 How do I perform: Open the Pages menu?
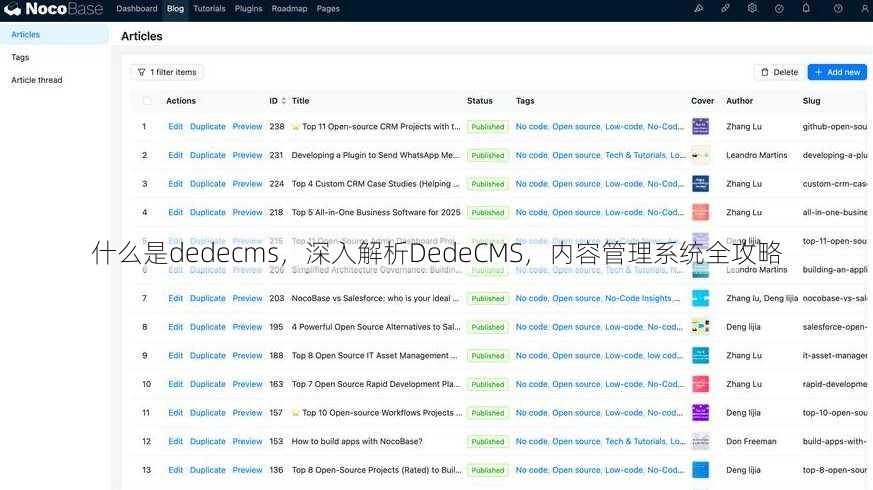328,8
